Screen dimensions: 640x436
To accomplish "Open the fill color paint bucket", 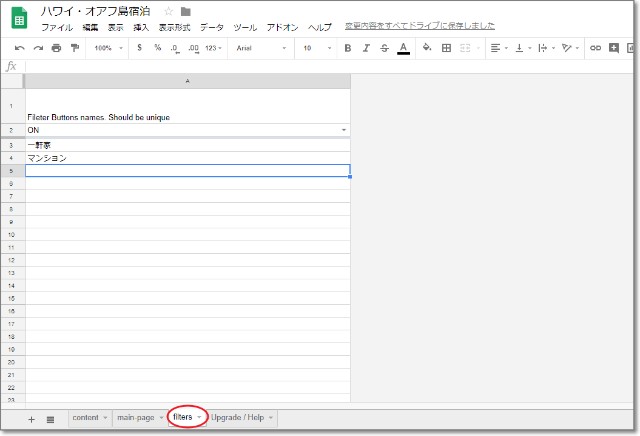I will click(427, 47).
